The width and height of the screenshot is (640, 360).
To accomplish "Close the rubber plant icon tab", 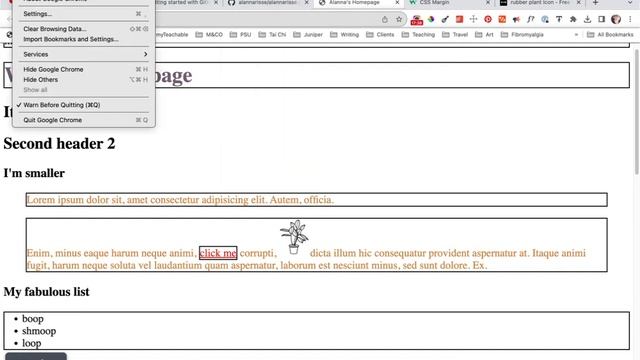I will coord(578,3).
